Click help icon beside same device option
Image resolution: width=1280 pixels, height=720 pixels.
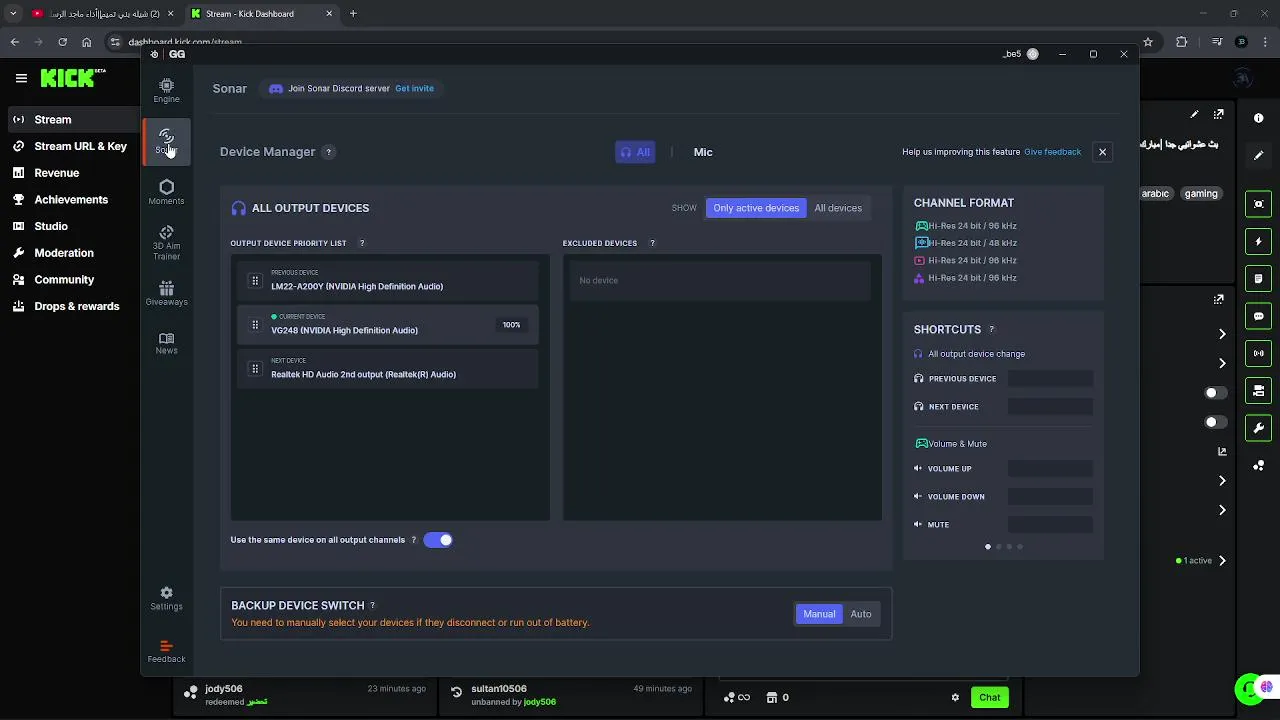click(x=413, y=540)
